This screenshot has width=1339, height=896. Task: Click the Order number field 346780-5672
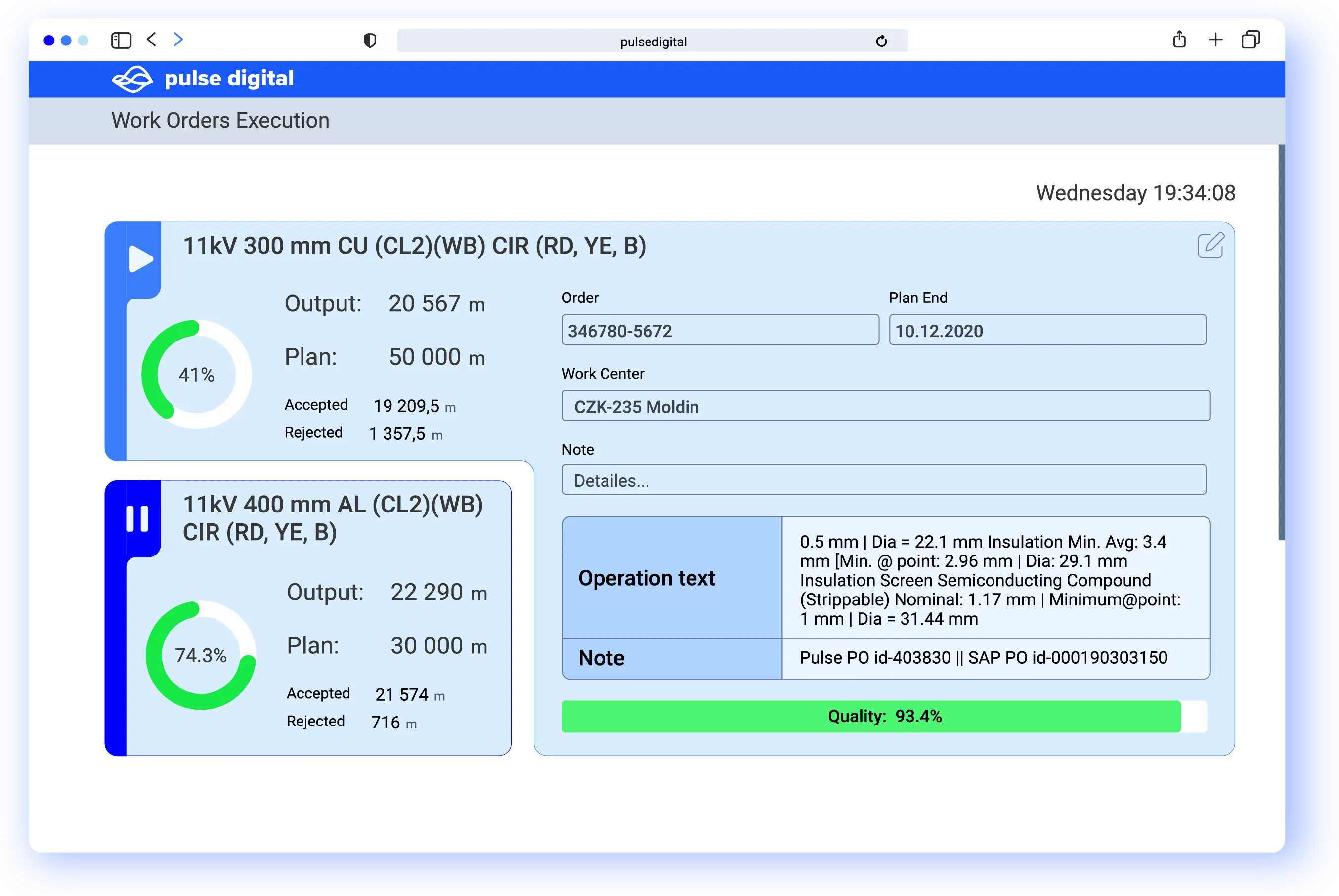(x=720, y=330)
